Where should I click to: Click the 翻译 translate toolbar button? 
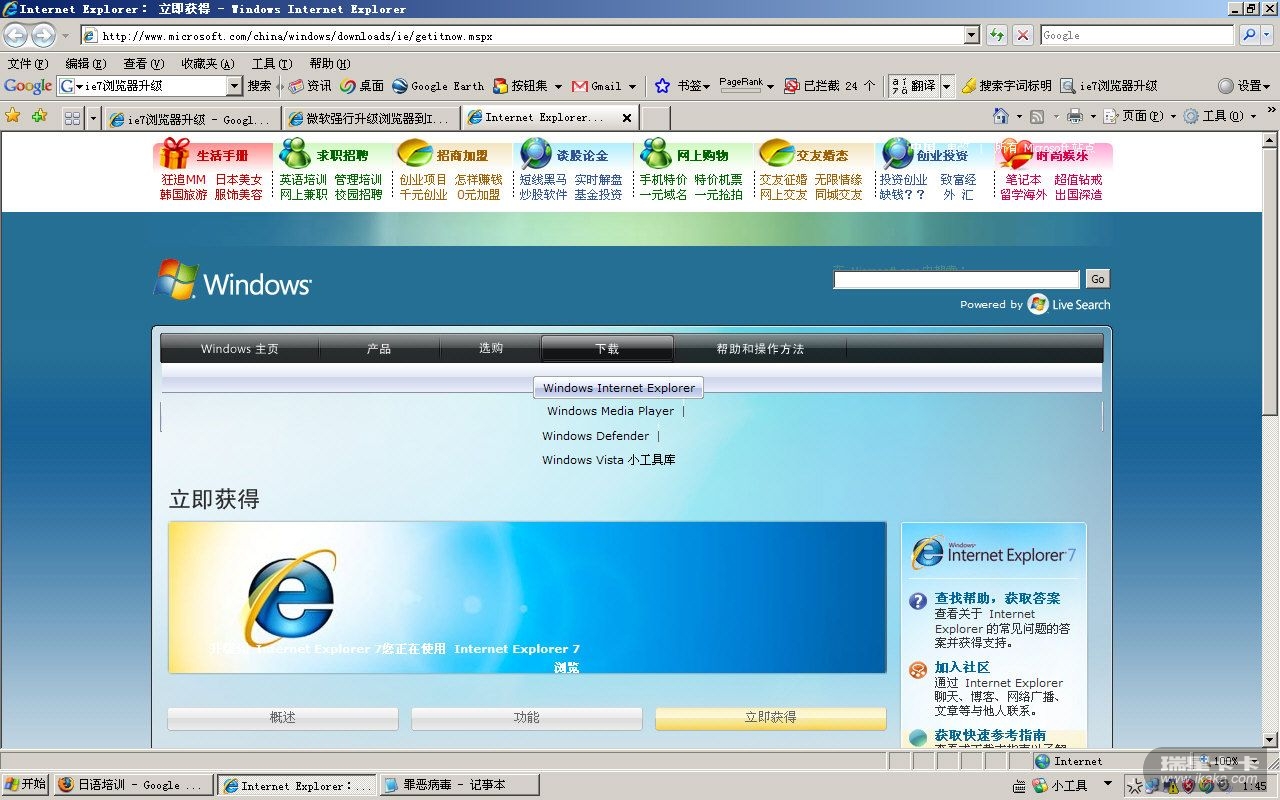click(x=913, y=86)
